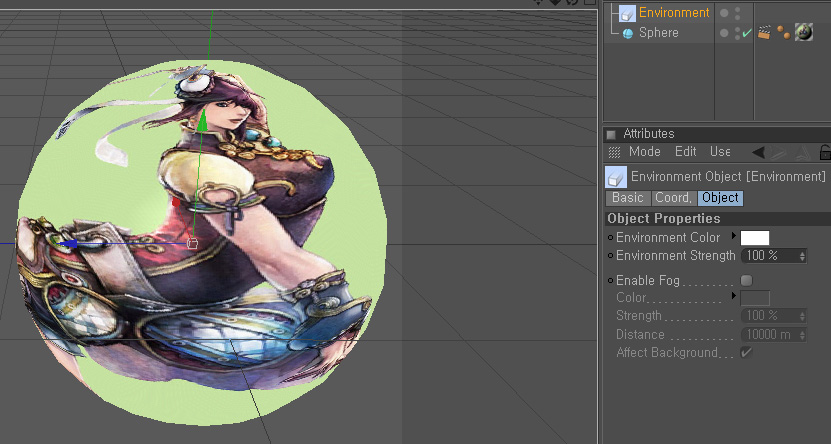Open the Mode menu in Attributes
This screenshot has height=444, width=831.
pos(644,152)
